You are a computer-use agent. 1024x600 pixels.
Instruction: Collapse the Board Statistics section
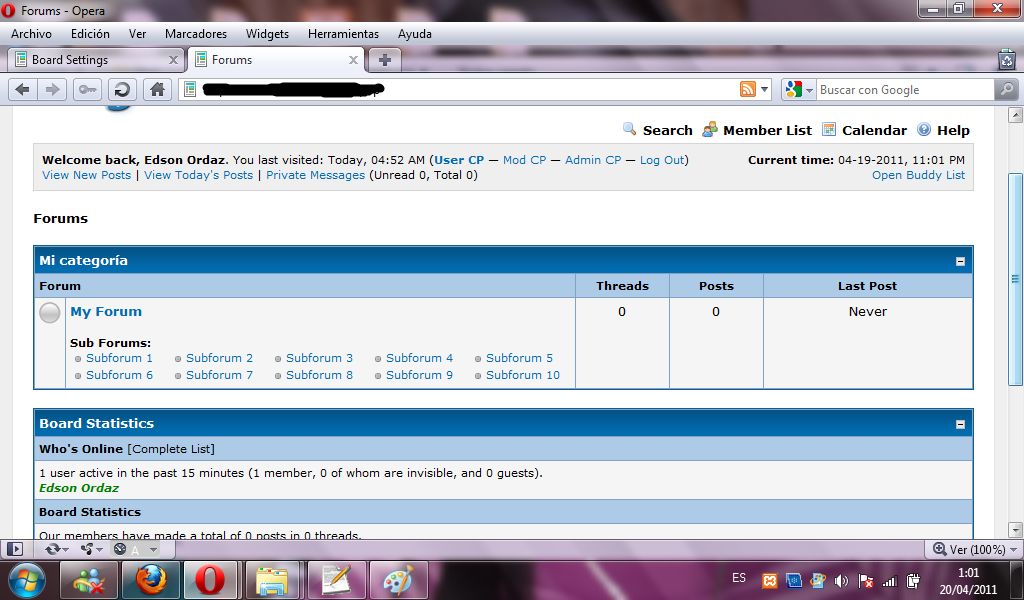pyautogui.click(x=960, y=424)
